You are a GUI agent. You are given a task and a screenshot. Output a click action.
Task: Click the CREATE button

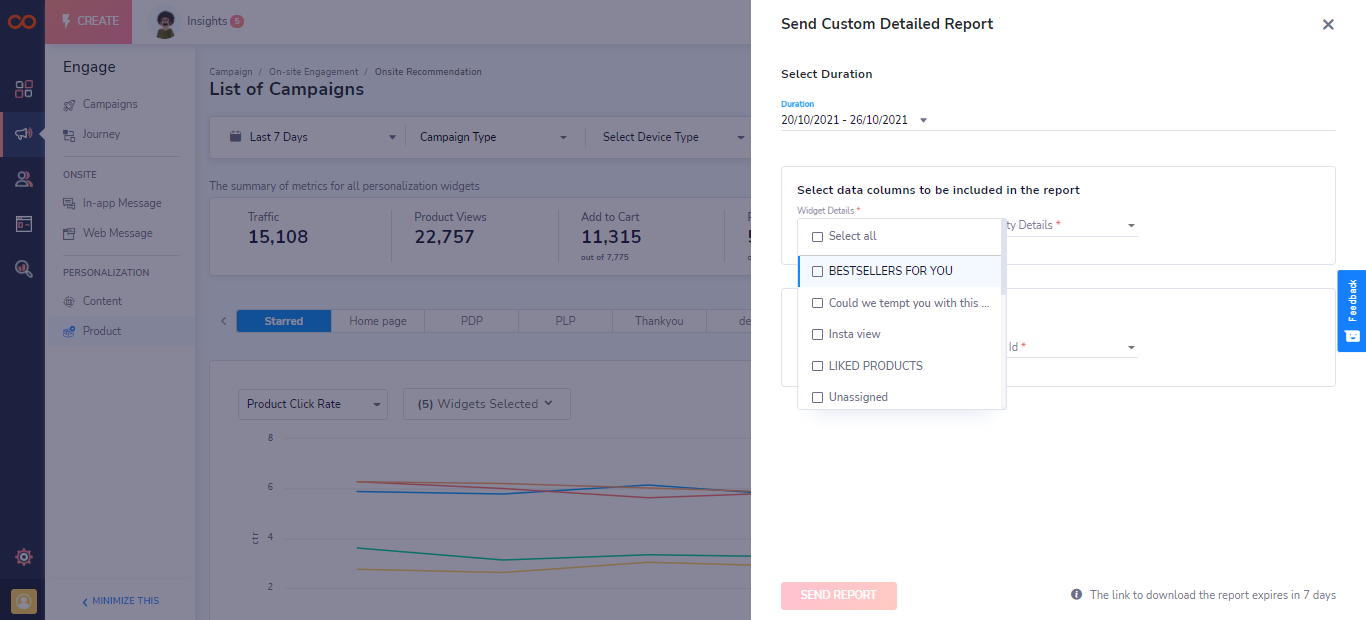[89, 21]
